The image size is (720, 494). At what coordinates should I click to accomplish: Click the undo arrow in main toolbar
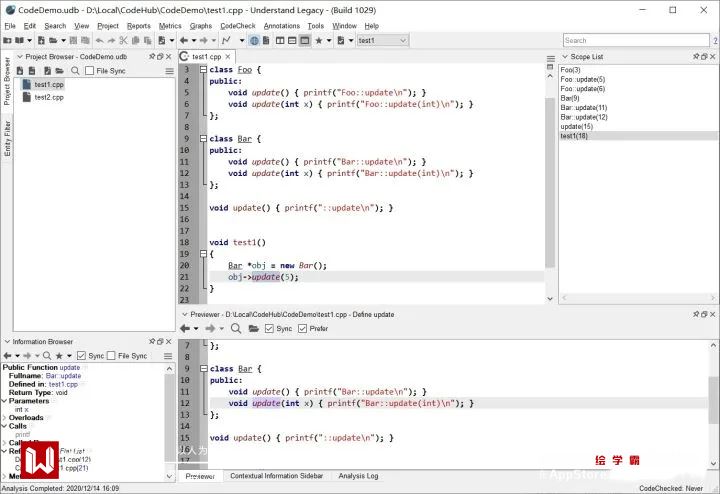click(99, 40)
